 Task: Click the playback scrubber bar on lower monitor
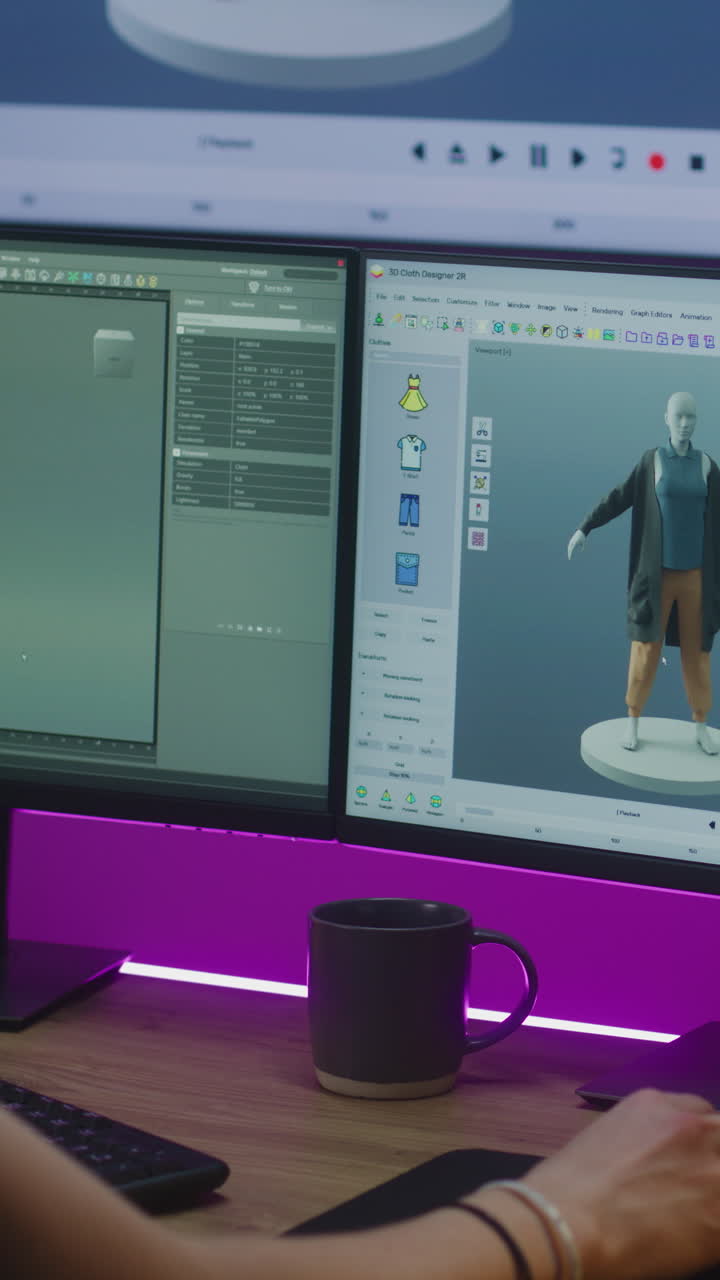(478, 811)
